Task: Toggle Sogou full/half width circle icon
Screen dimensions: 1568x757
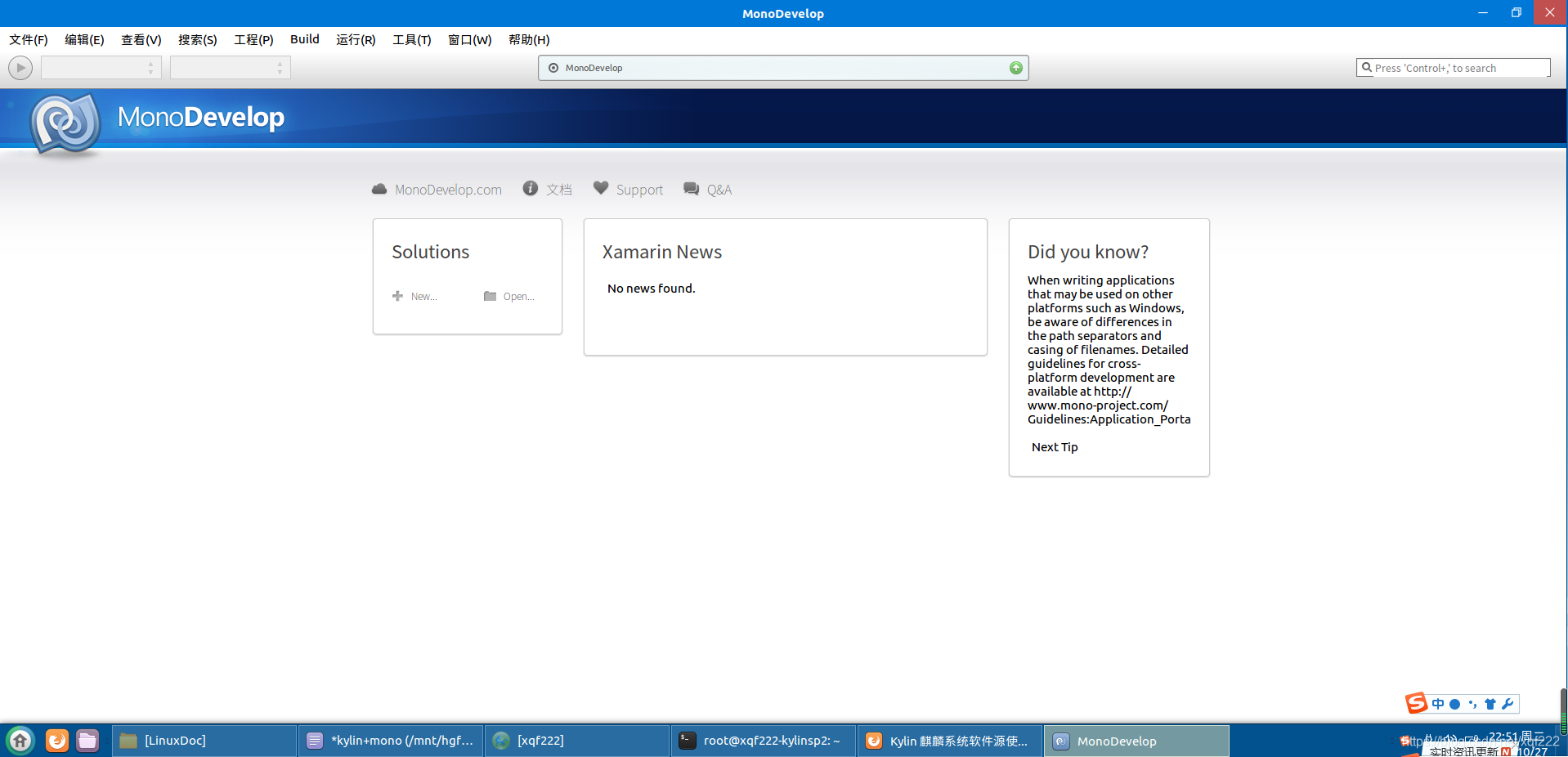Action: click(x=1454, y=704)
